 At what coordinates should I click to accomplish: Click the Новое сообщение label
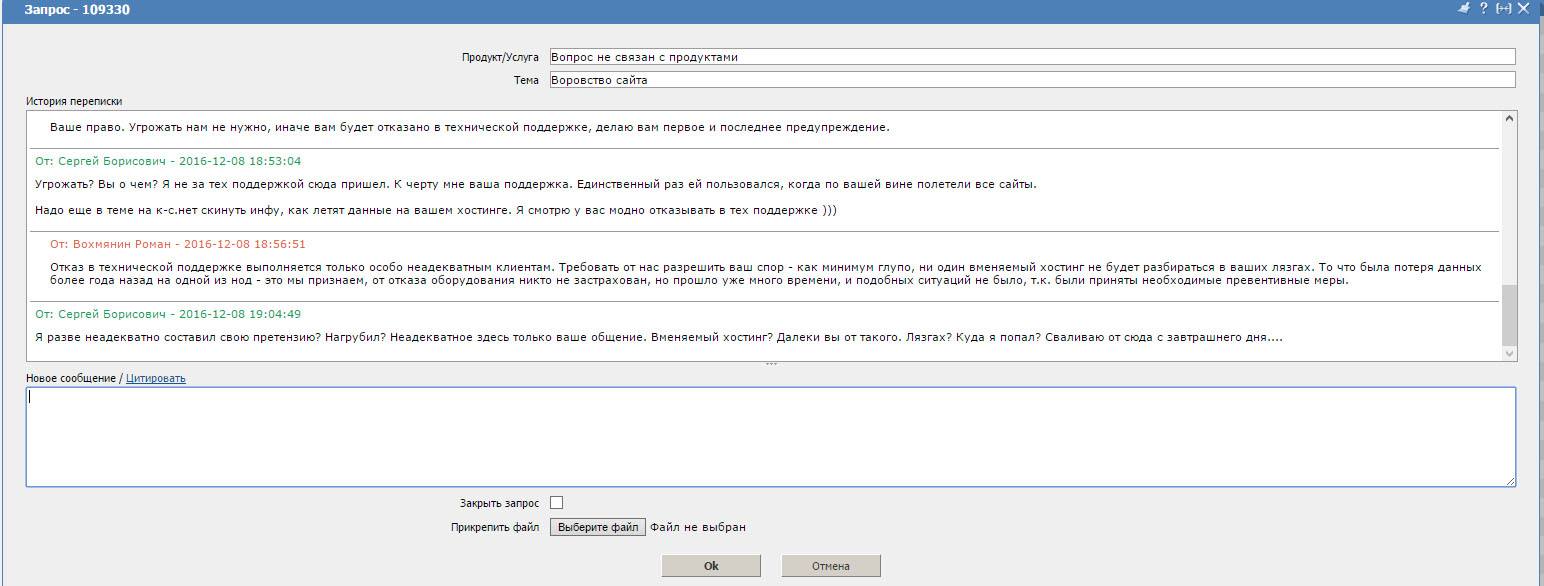tap(72, 378)
